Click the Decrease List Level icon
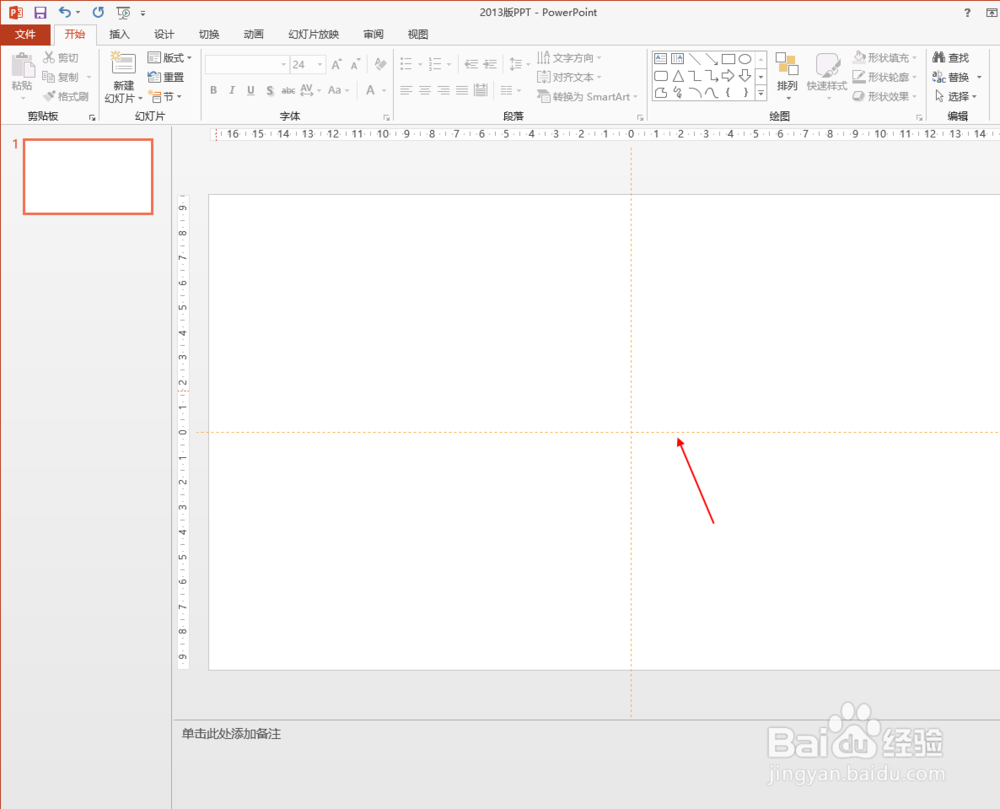This screenshot has width=1000, height=809. click(471, 64)
